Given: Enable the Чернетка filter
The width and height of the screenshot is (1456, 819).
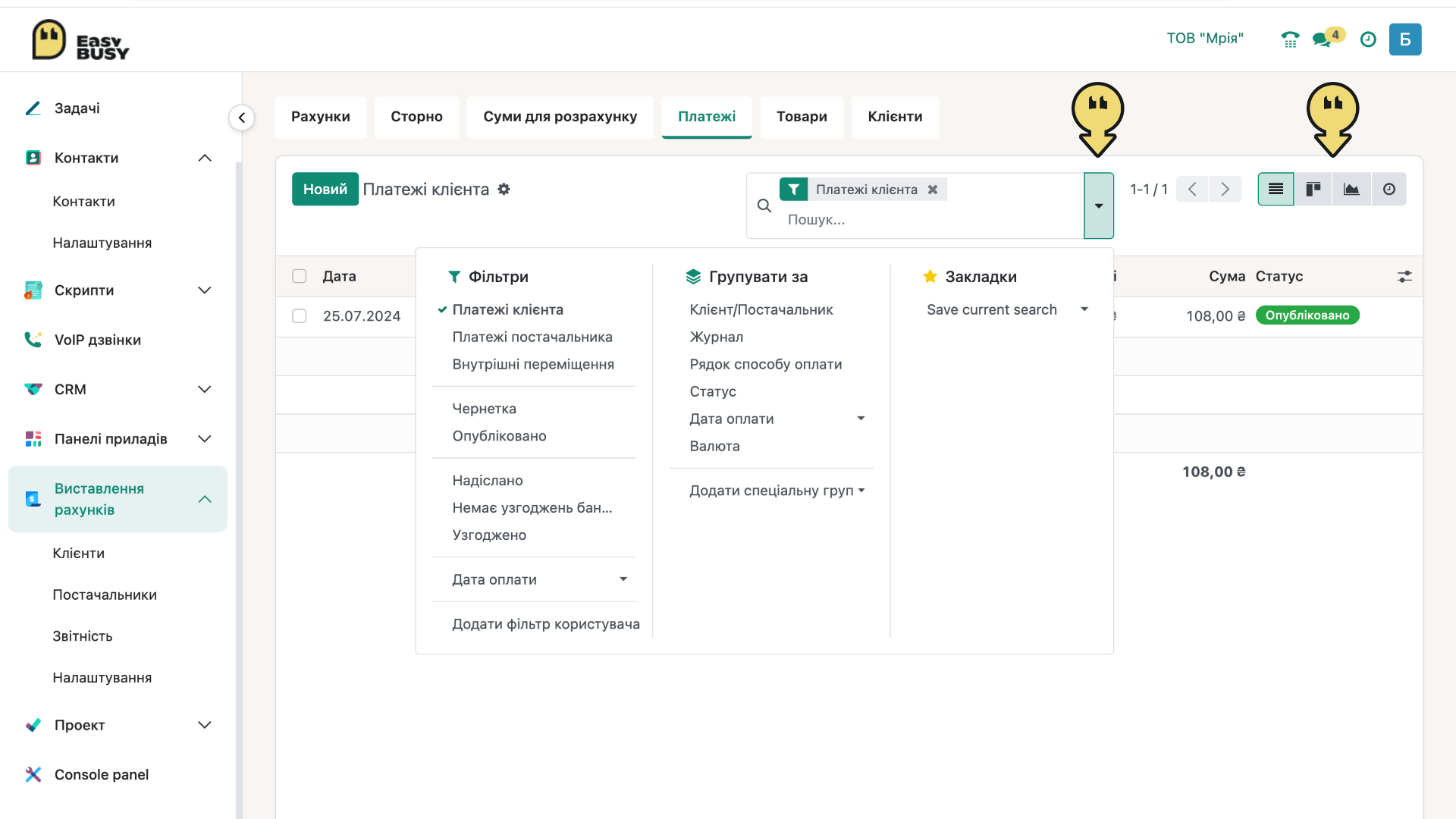Looking at the screenshot, I should pyautogui.click(x=484, y=409).
